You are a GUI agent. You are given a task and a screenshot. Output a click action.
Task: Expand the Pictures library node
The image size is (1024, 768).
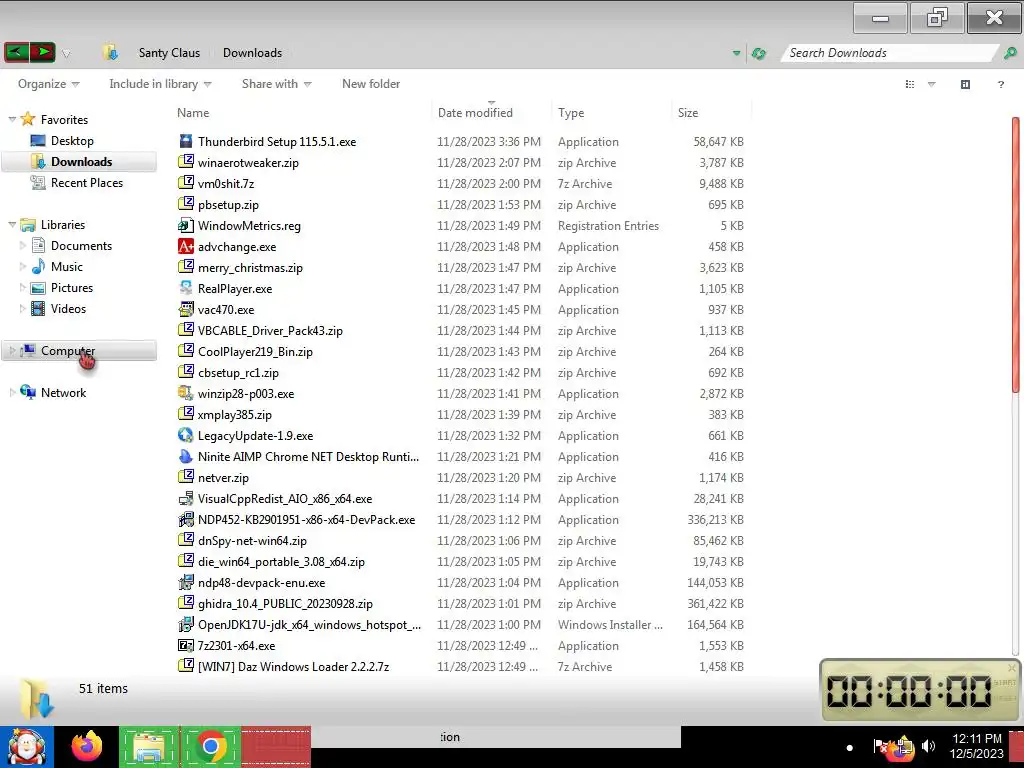[23, 287]
